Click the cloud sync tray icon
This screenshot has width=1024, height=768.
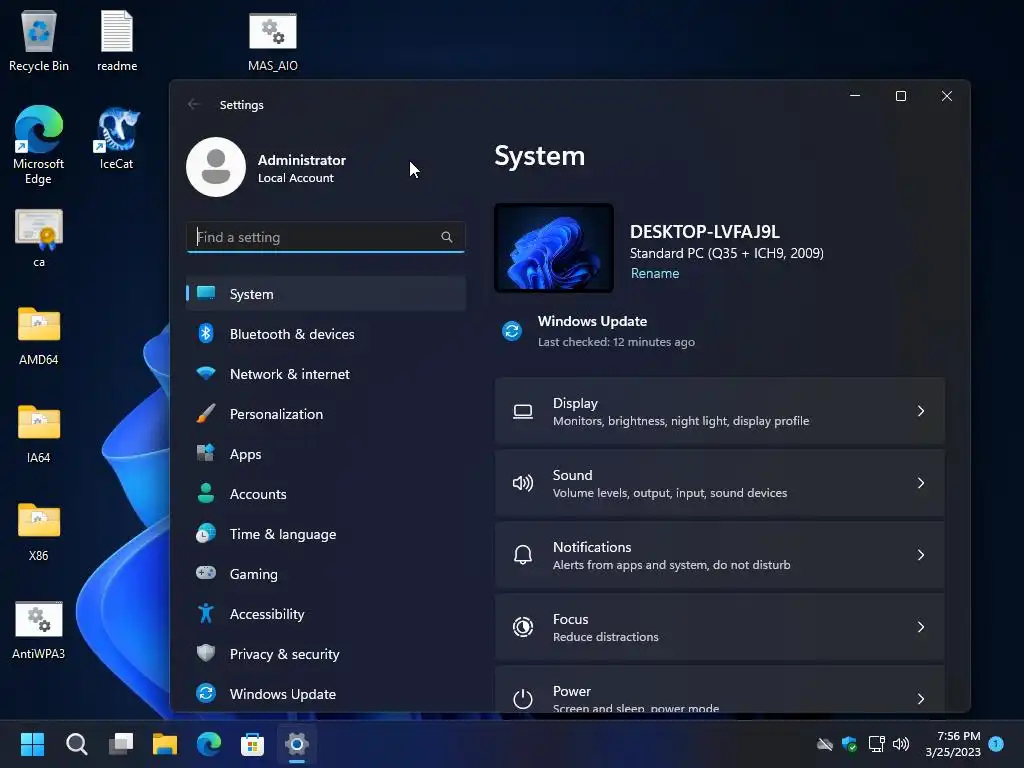(825, 744)
